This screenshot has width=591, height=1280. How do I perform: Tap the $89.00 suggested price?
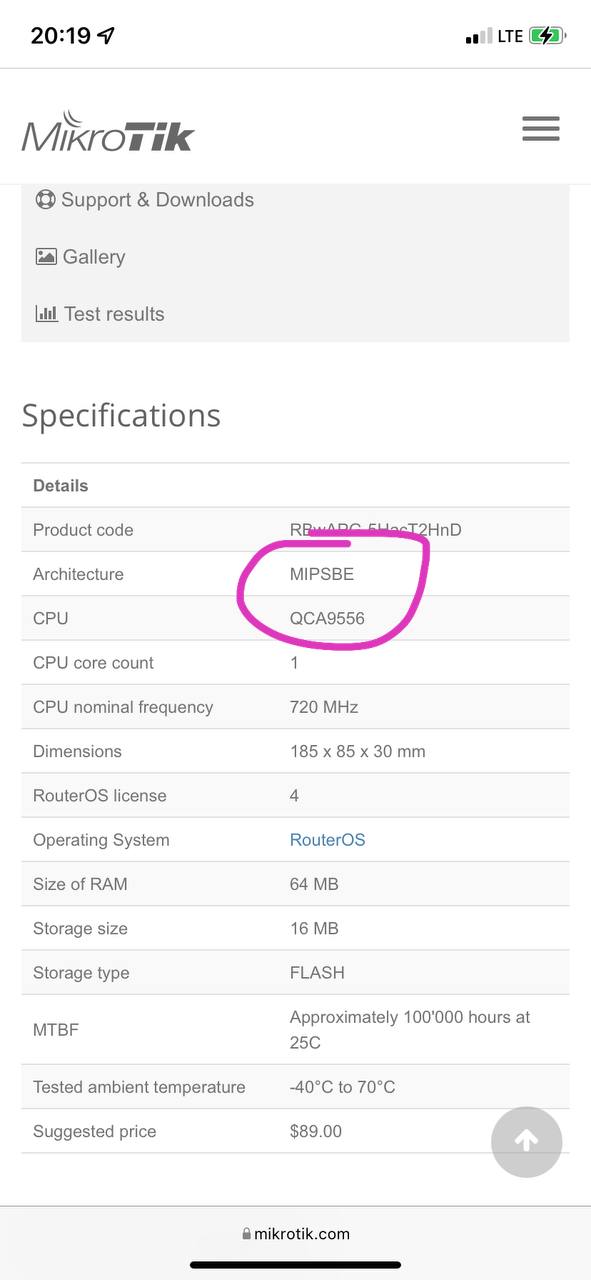(x=316, y=1131)
